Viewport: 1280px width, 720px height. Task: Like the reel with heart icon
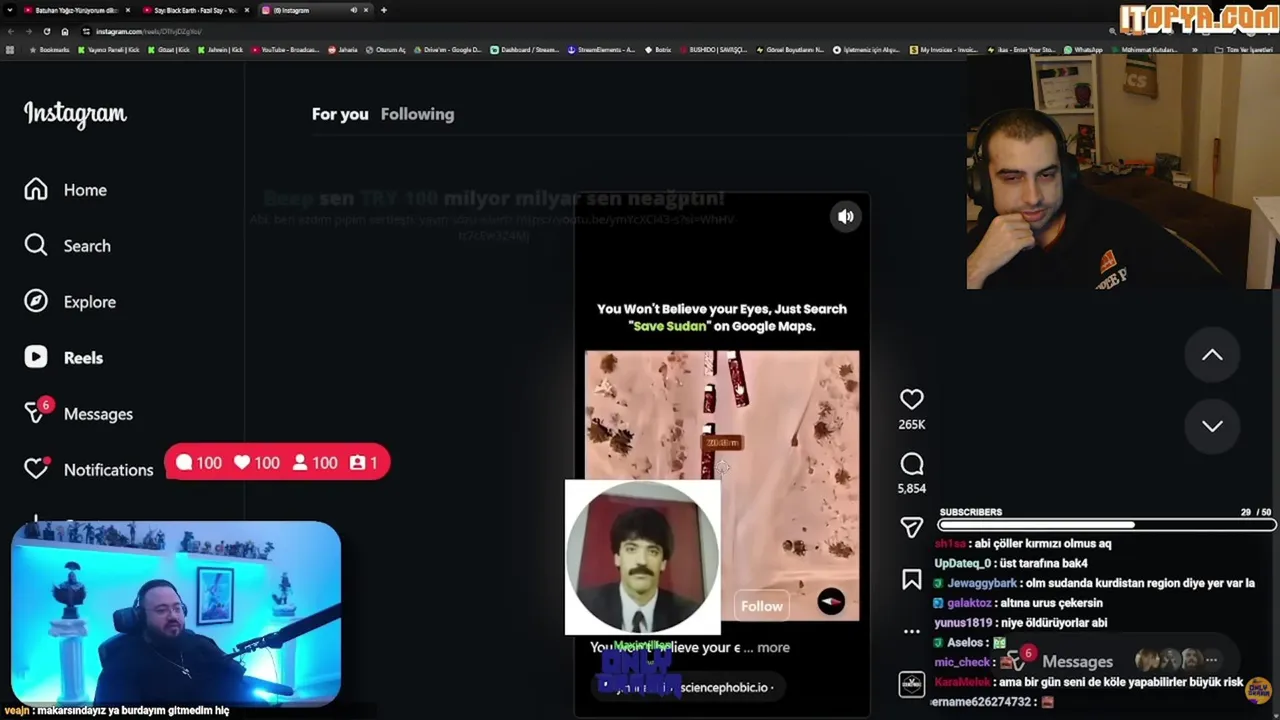911,399
